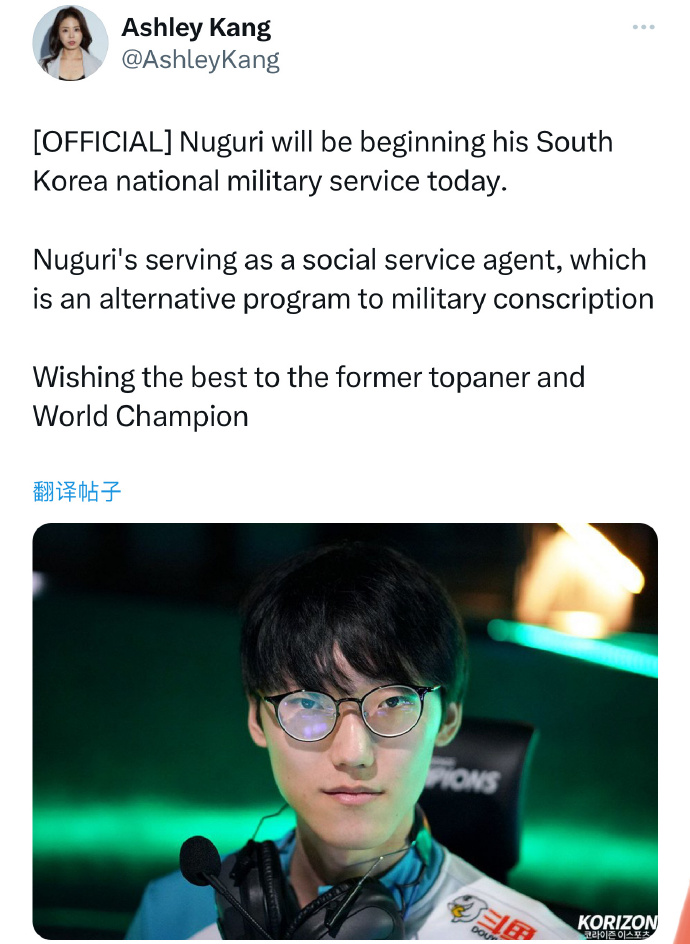Image resolution: width=690 pixels, height=944 pixels.
Task: Click the "World Champion" text line
Action: (140, 416)
